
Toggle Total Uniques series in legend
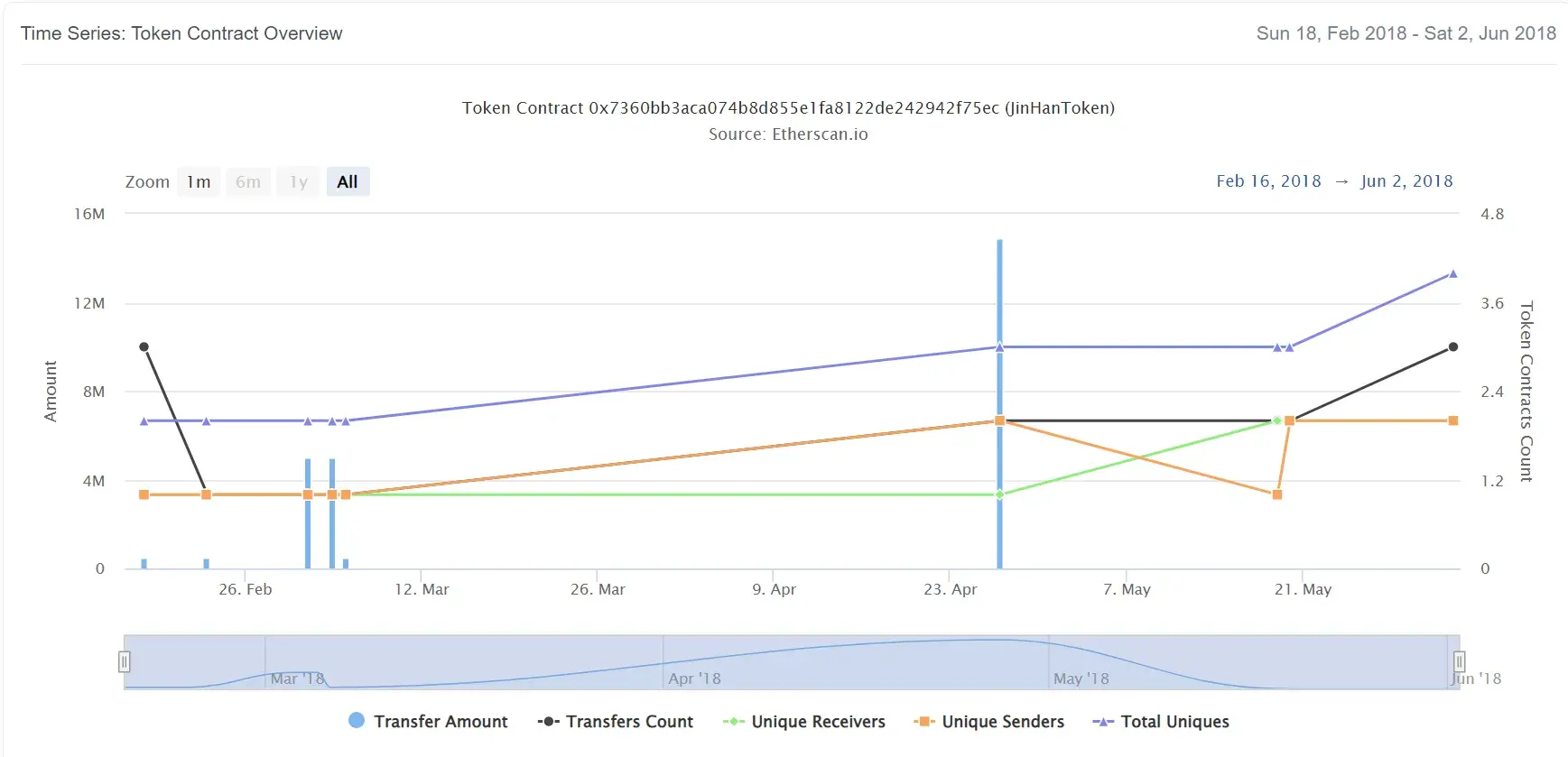(x=1161, y=722)
